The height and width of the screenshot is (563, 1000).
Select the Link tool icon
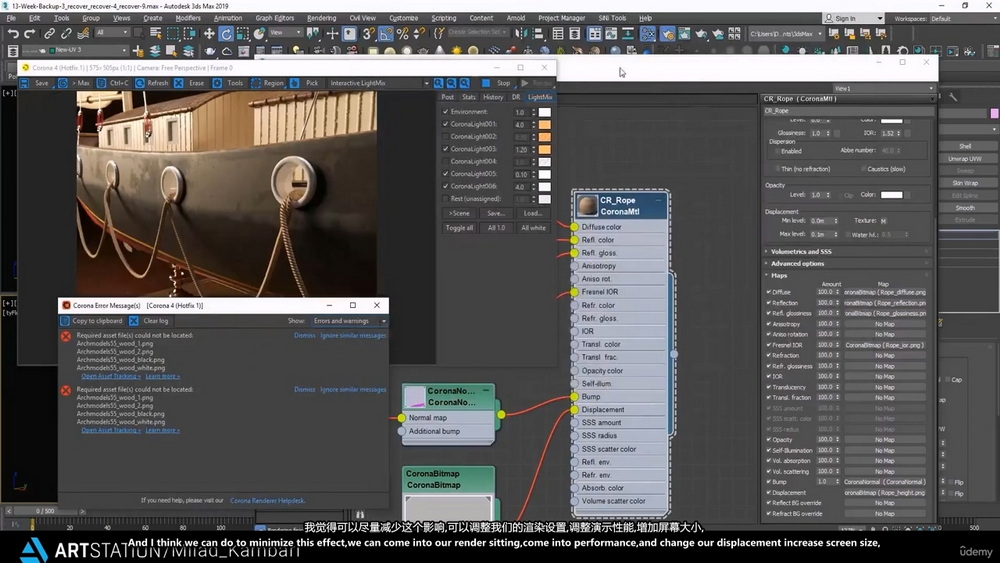click(49, 34)
